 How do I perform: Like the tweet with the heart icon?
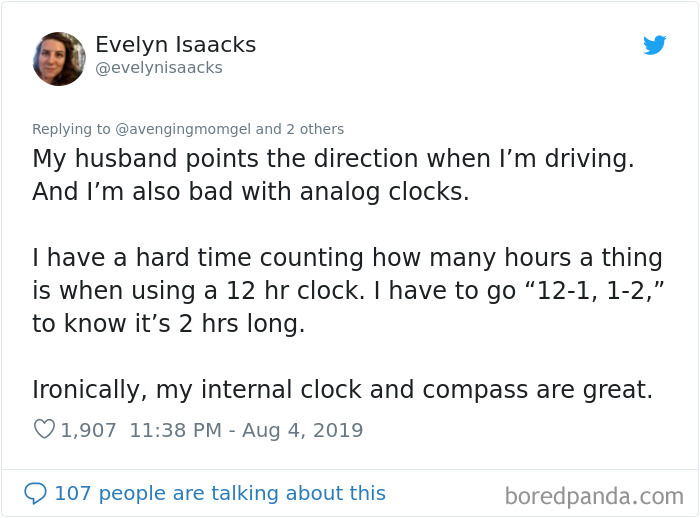click(44, 429)
